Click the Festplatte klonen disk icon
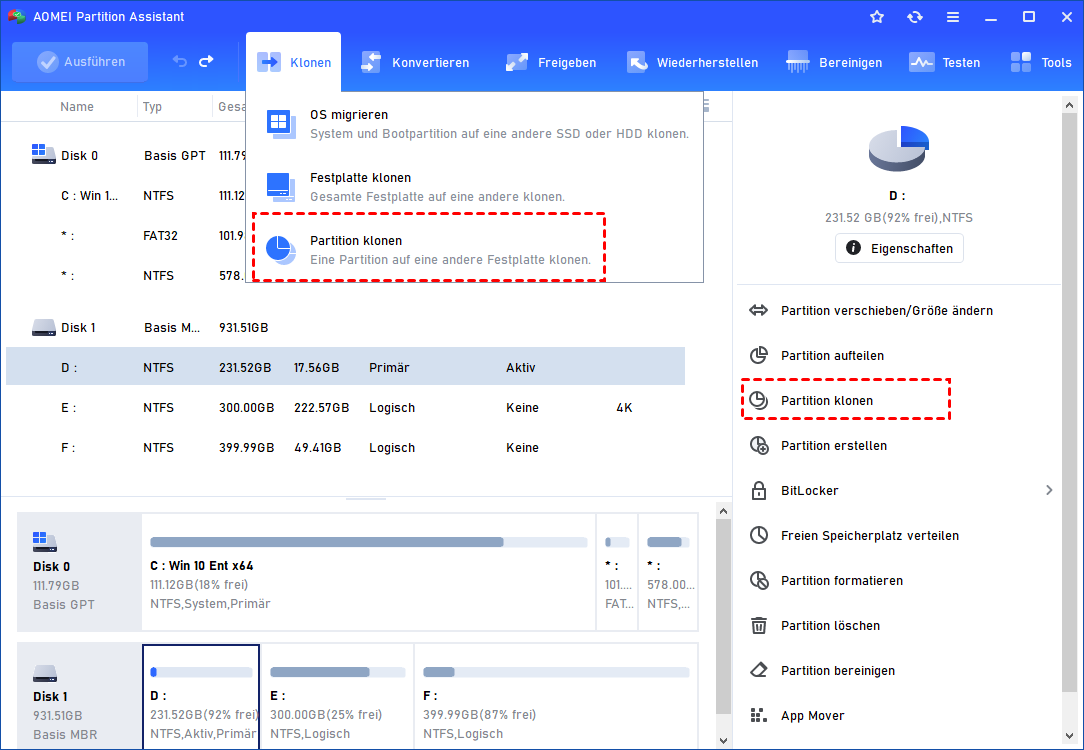This screenshot has height=750, width=1084. (281, 187)
